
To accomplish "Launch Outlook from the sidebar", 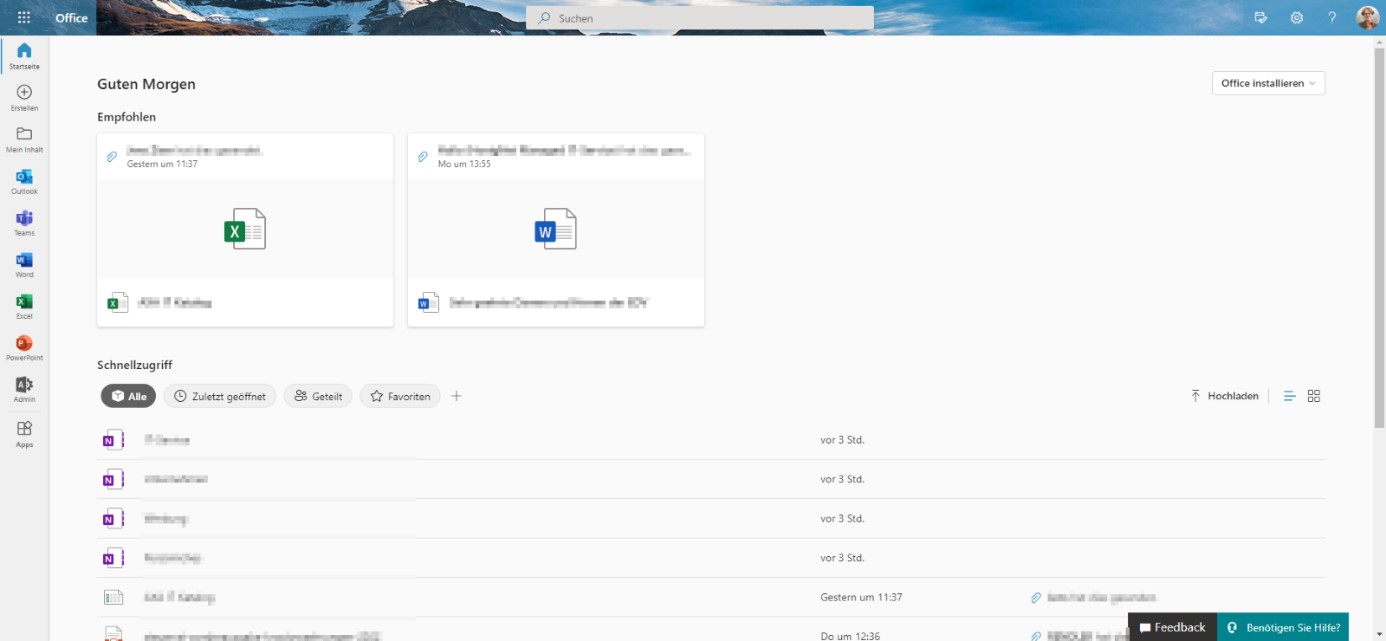I will point(24,181).
